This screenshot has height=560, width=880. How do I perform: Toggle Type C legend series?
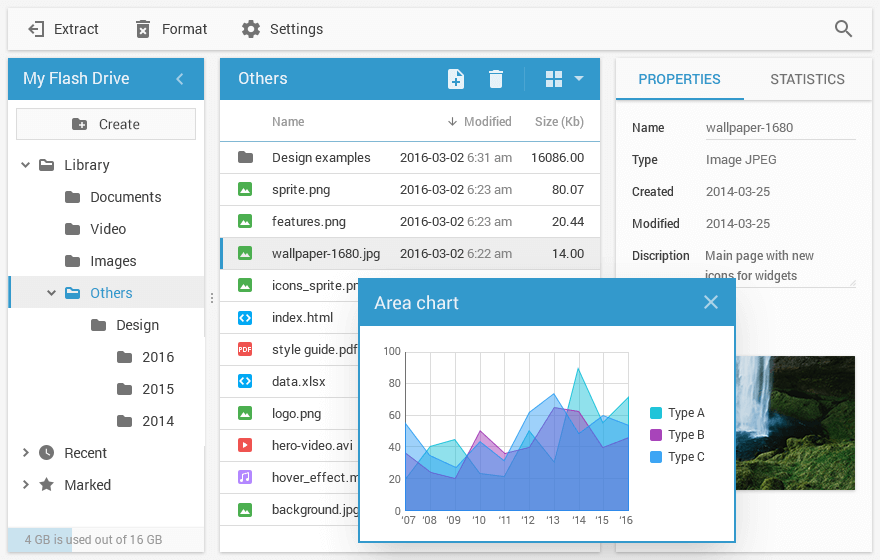point(677,457)
